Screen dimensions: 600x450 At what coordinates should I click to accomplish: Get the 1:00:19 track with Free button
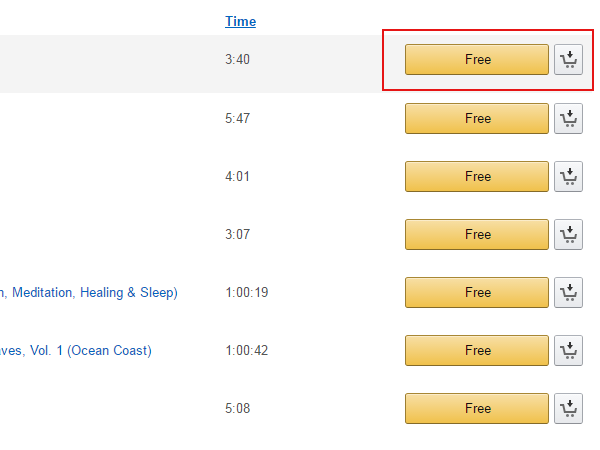click(477, 293)
